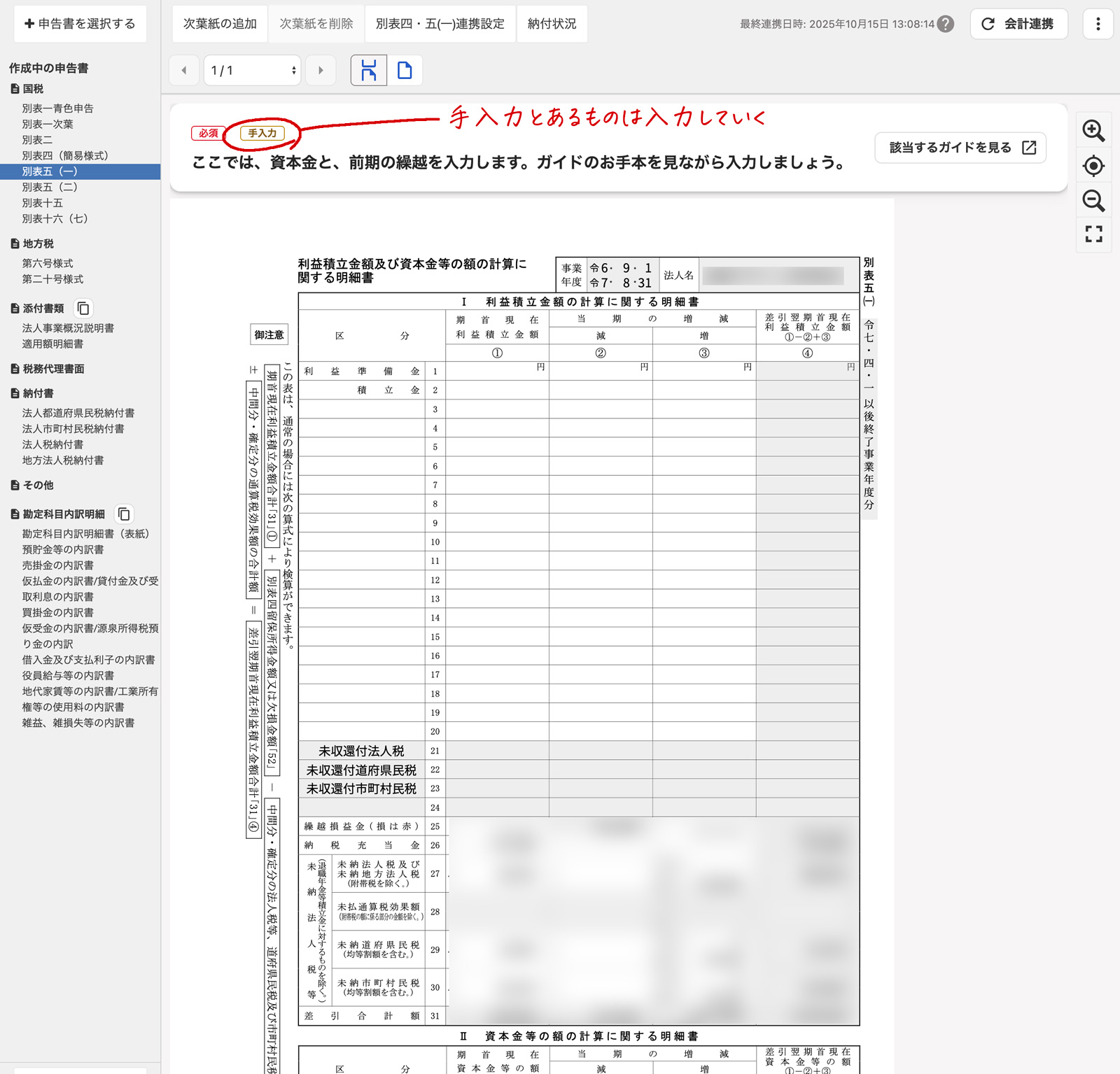
Task: Go to previous page arrow
Action: click(x=184, y=71)
